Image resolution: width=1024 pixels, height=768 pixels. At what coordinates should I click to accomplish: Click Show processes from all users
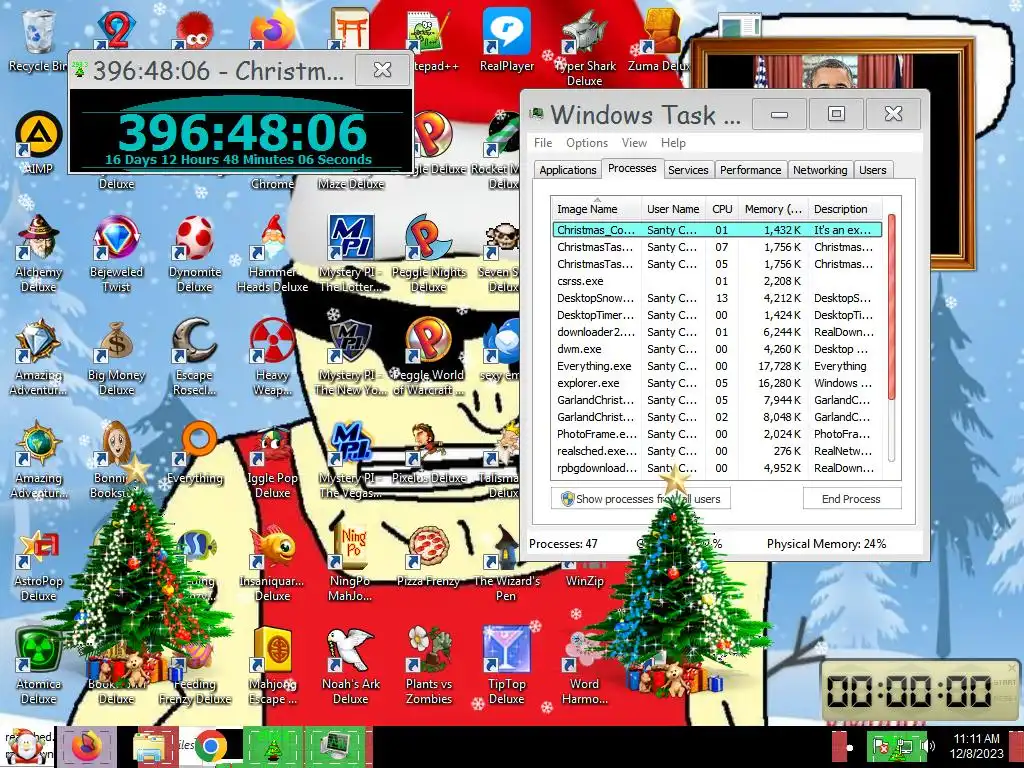coord(641,499)
